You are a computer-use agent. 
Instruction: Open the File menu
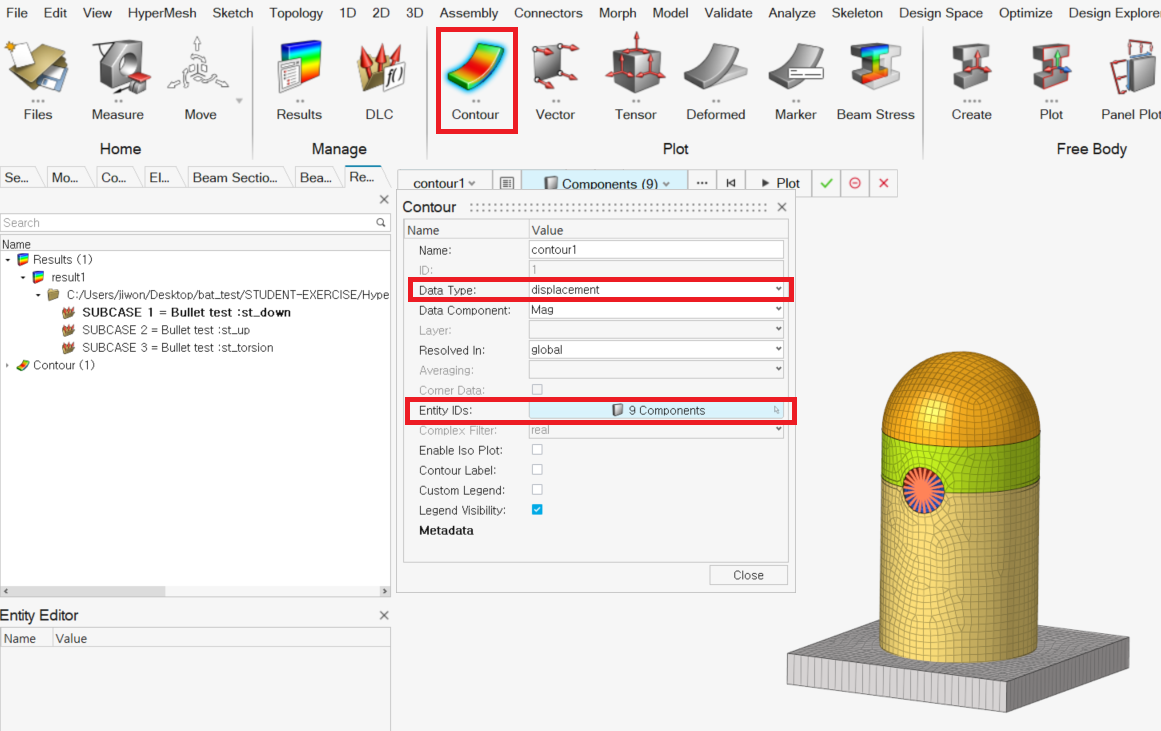[16, 13]
